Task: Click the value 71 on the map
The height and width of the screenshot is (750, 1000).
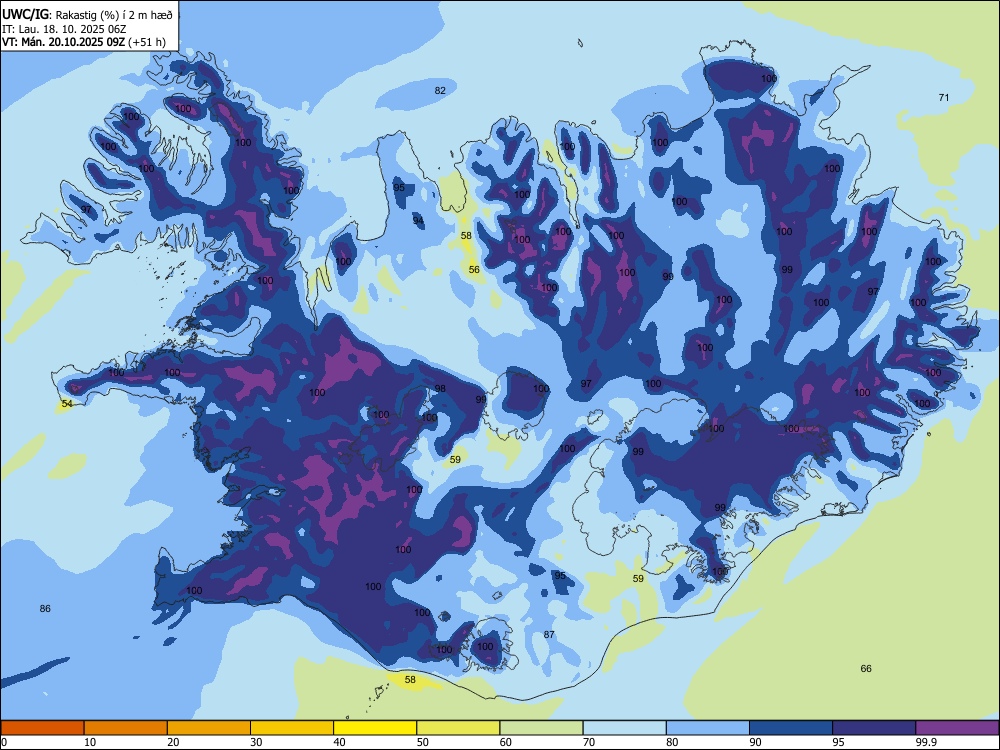Action: pyautogui.click(x=944, y=98)
